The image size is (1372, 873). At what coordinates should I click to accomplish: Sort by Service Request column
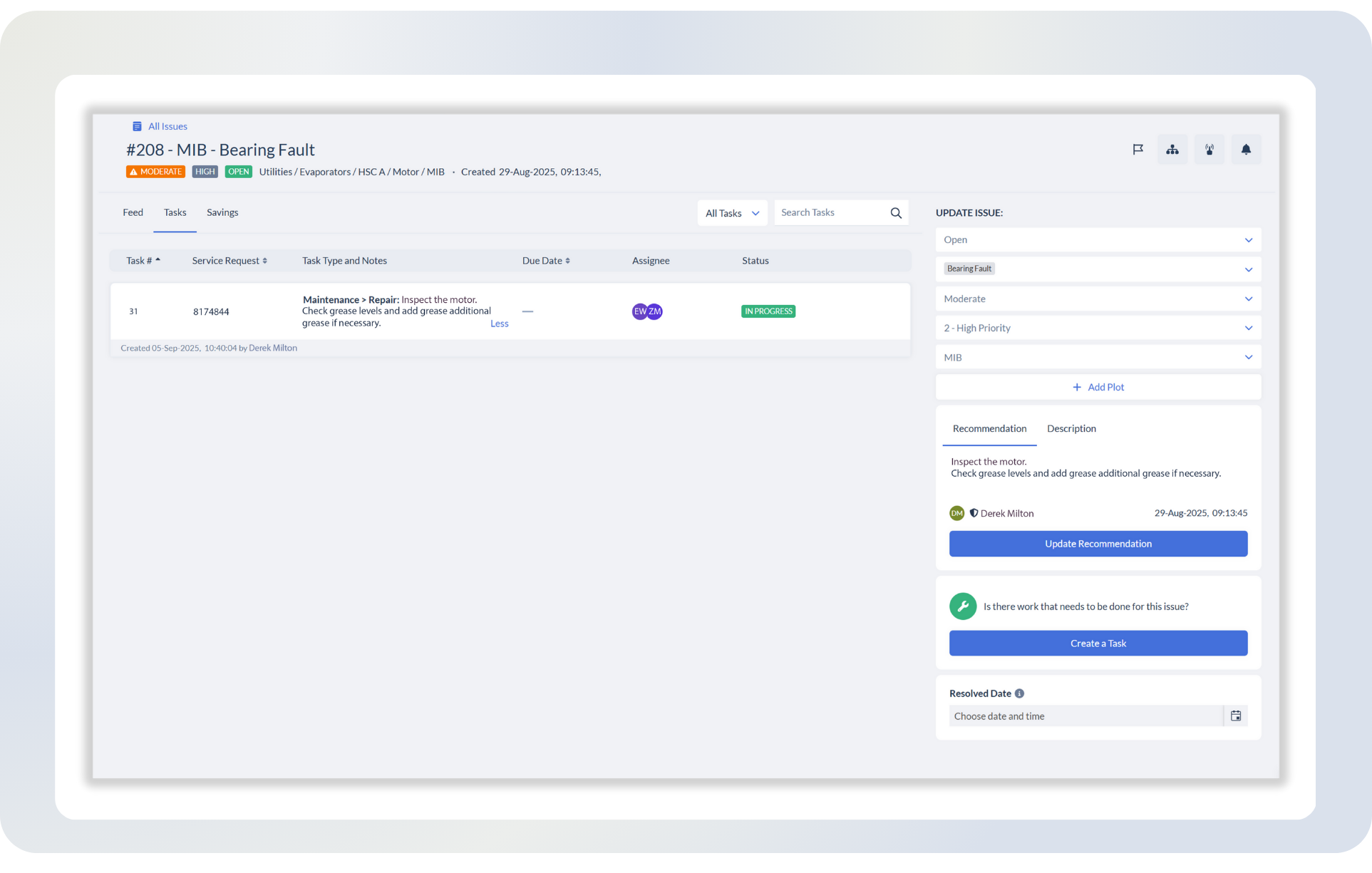[x=229, y=261]
